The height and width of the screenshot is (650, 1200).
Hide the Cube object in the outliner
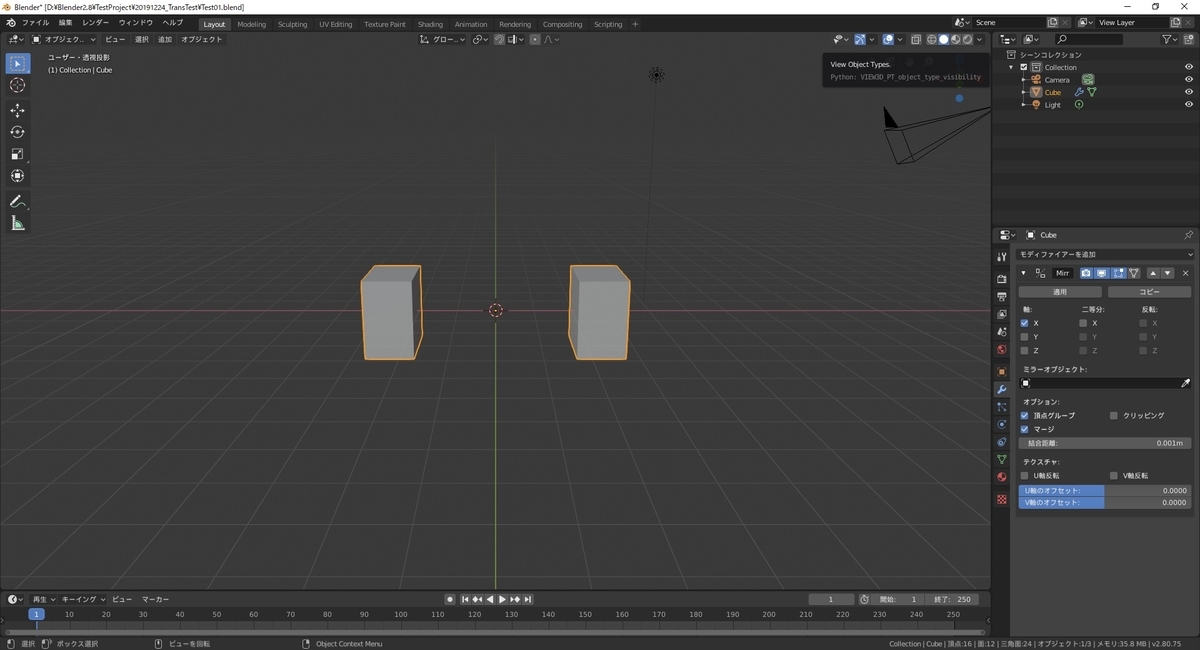(1189, 92)
